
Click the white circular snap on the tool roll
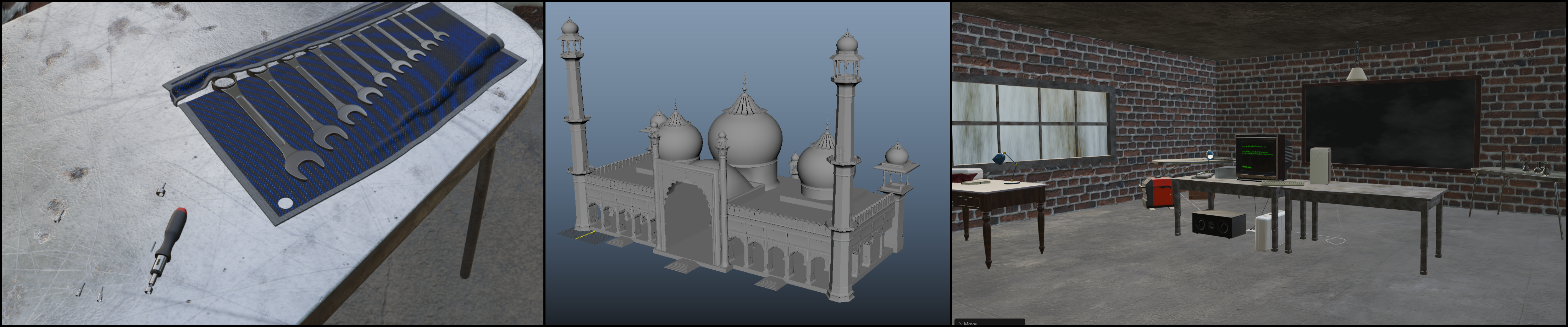point(285,204)
